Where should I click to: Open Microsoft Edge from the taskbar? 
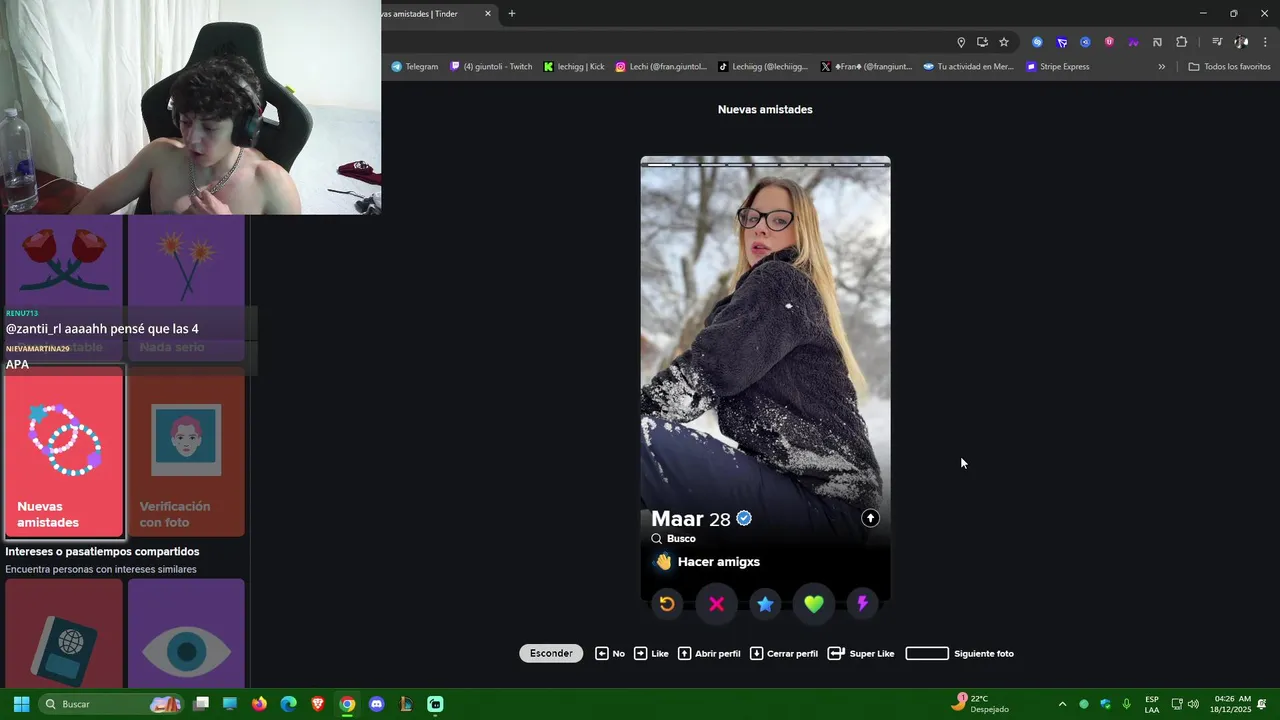pos(288,704)
